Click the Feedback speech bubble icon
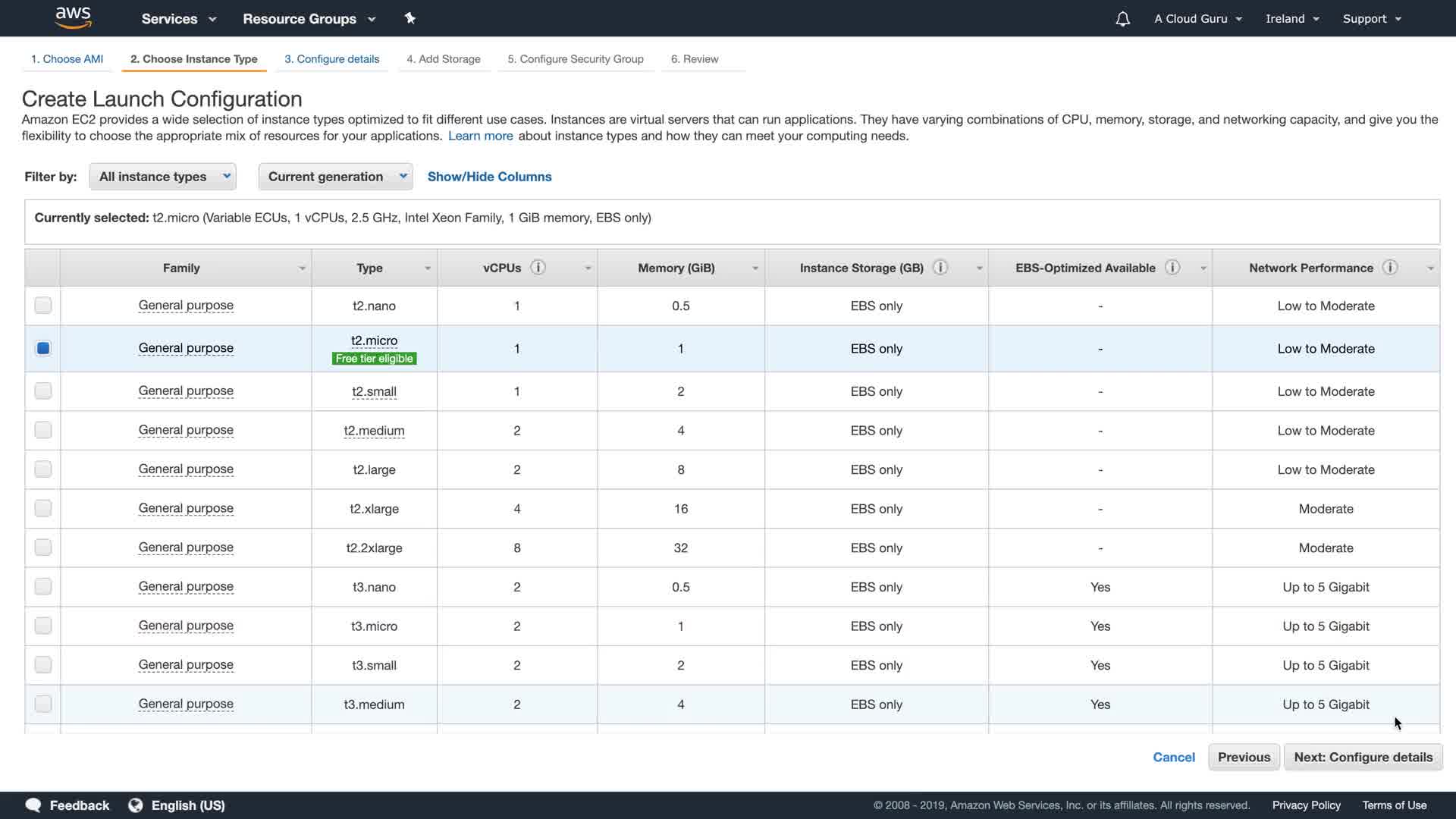Screen dimensions: 1456x819 pyautogui.click(x=33, y=805)
